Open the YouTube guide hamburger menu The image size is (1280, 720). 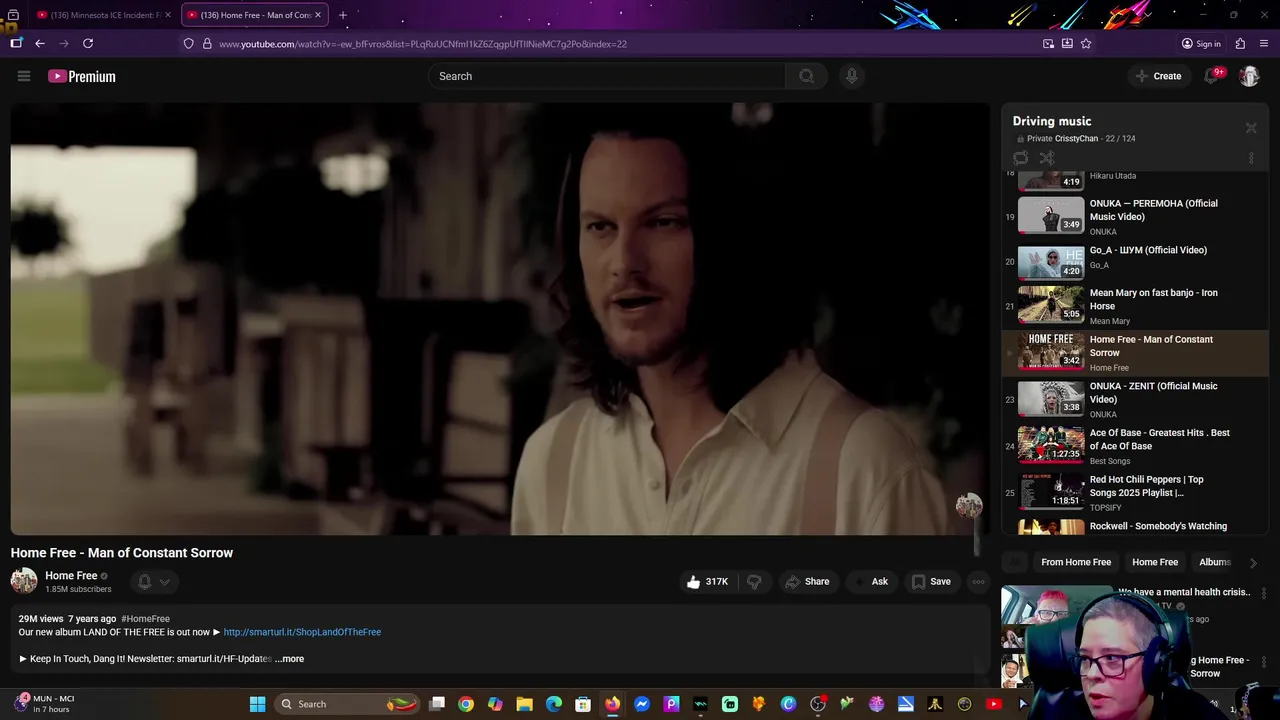pyautogui.click(x=24, y=76)
